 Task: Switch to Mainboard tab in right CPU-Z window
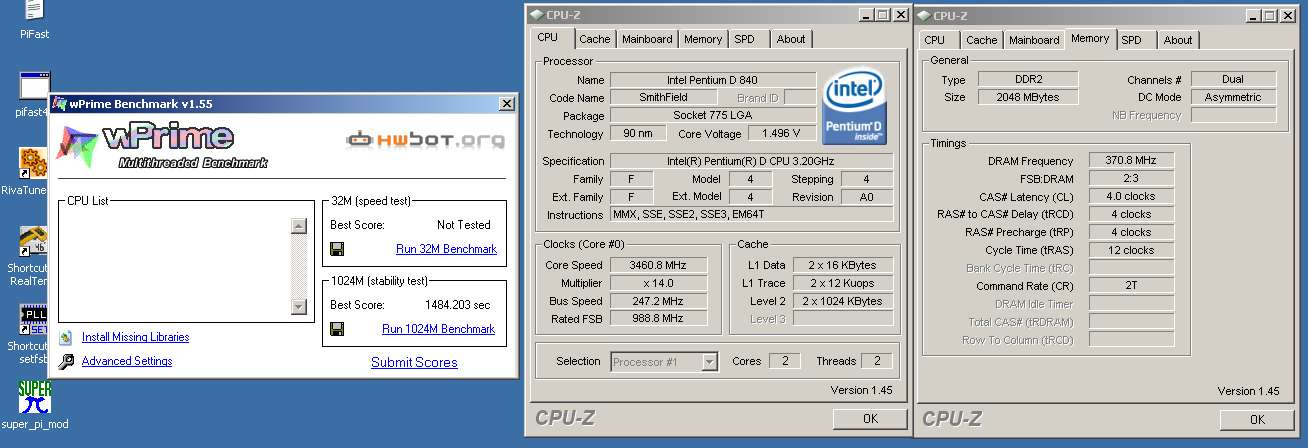click(x=1034, y=40)
